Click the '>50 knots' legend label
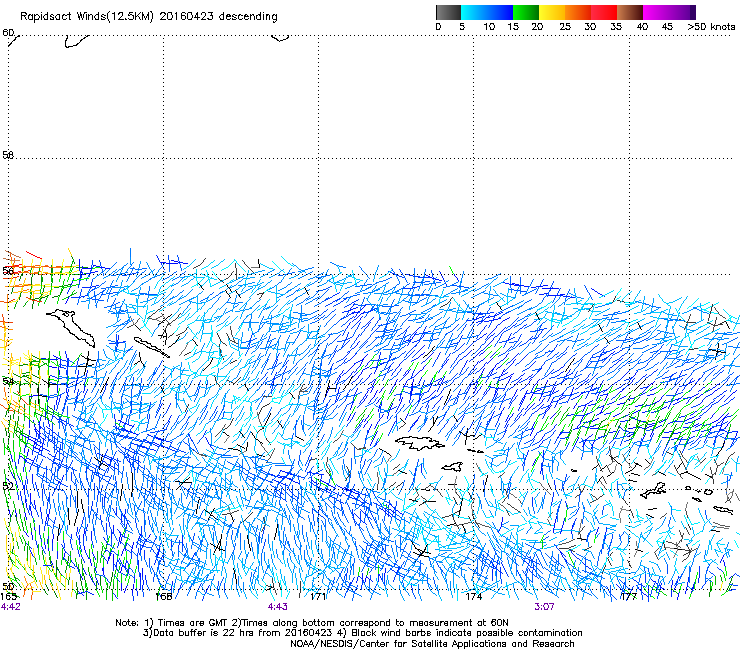The image size is (740, 650). (711, 27)
